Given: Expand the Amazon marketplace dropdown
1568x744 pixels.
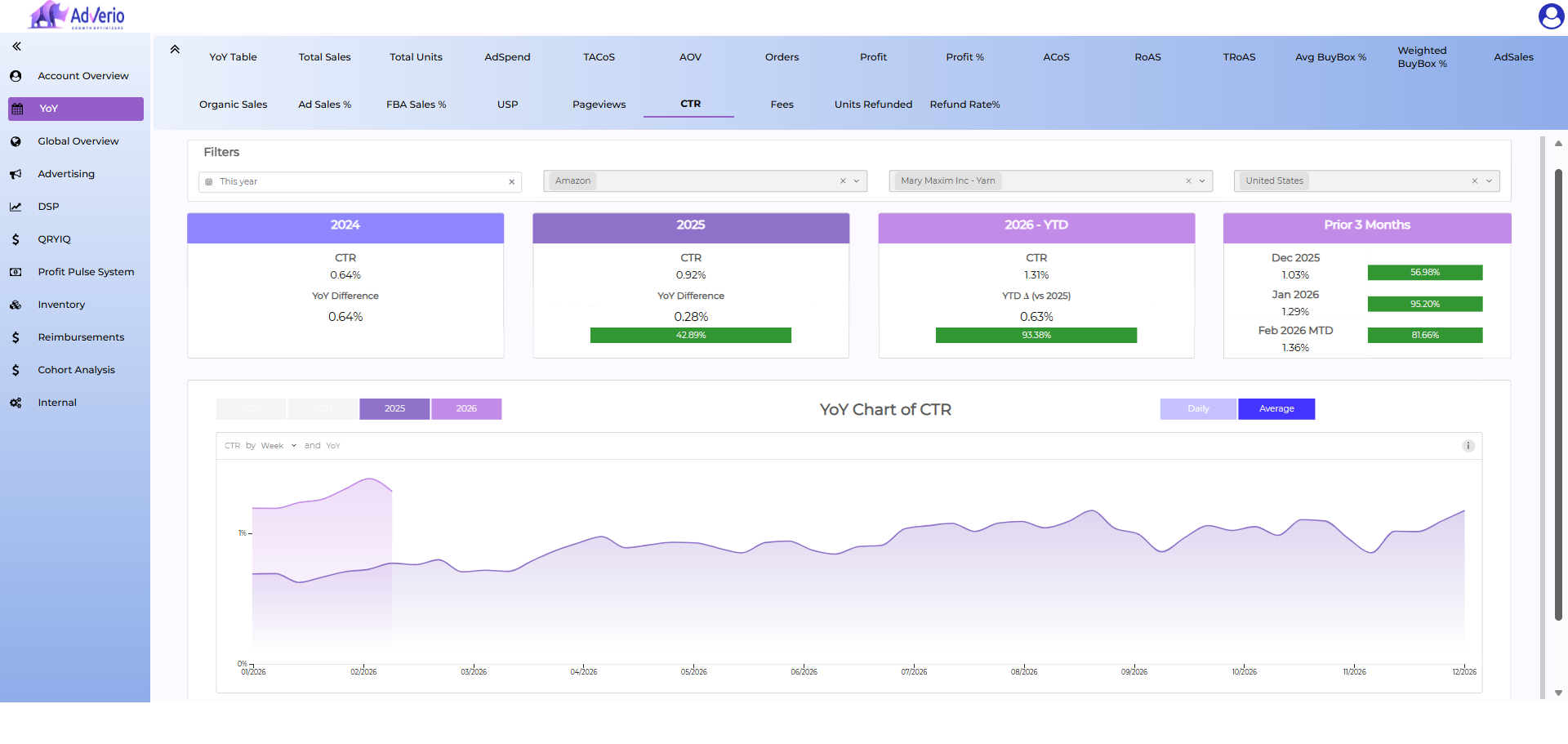Looking at the screenshot, I should pos(857,181).
